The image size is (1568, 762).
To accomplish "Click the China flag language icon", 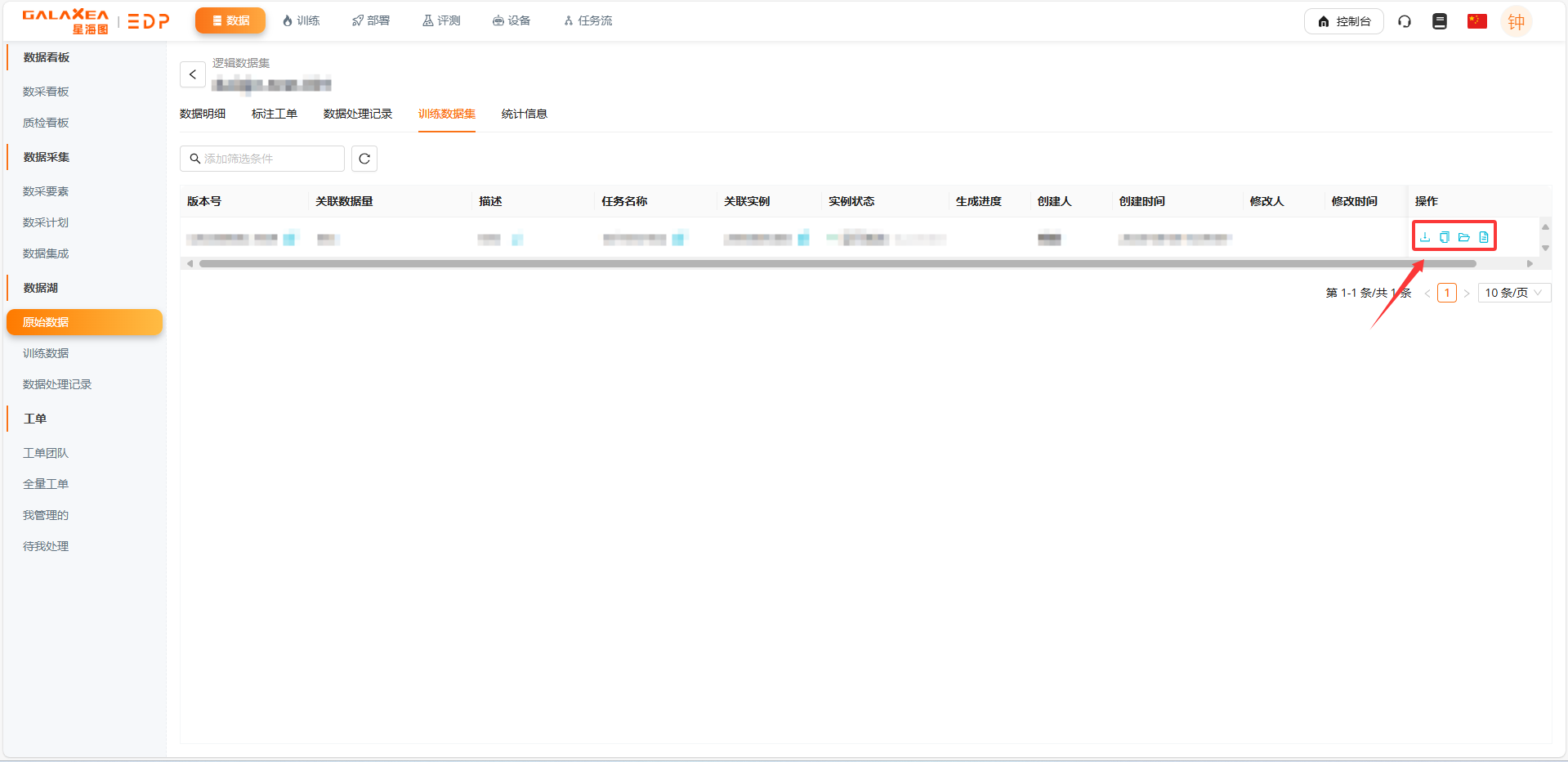I will [1476, 21].
